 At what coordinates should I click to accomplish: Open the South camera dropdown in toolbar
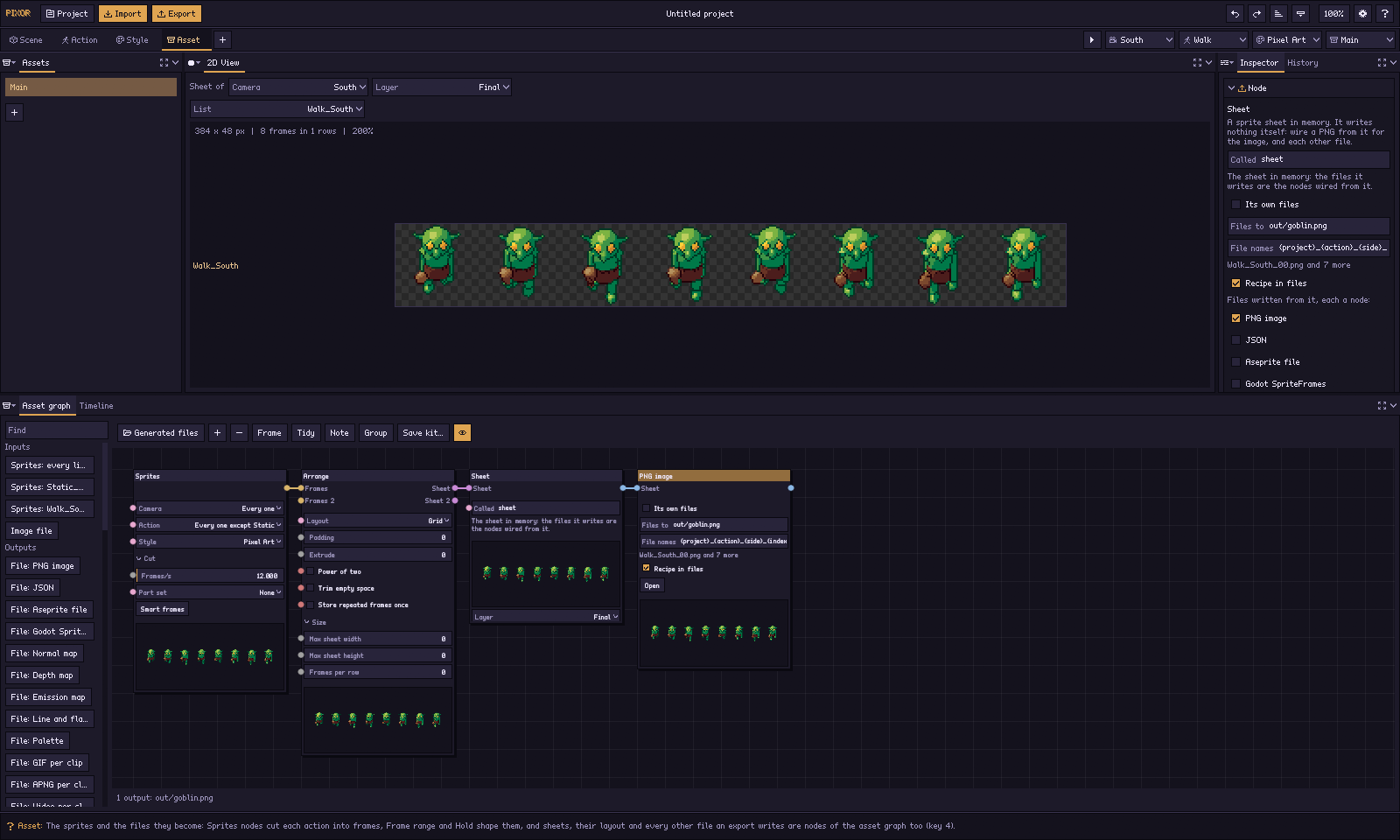point(1139,40)
